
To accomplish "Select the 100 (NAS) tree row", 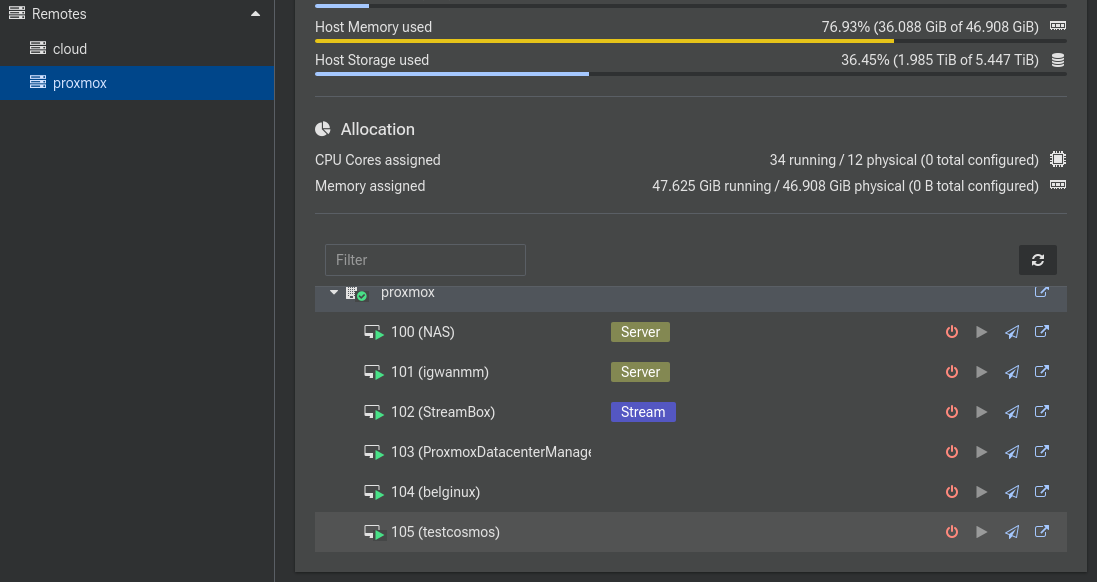I will point(691,332).
